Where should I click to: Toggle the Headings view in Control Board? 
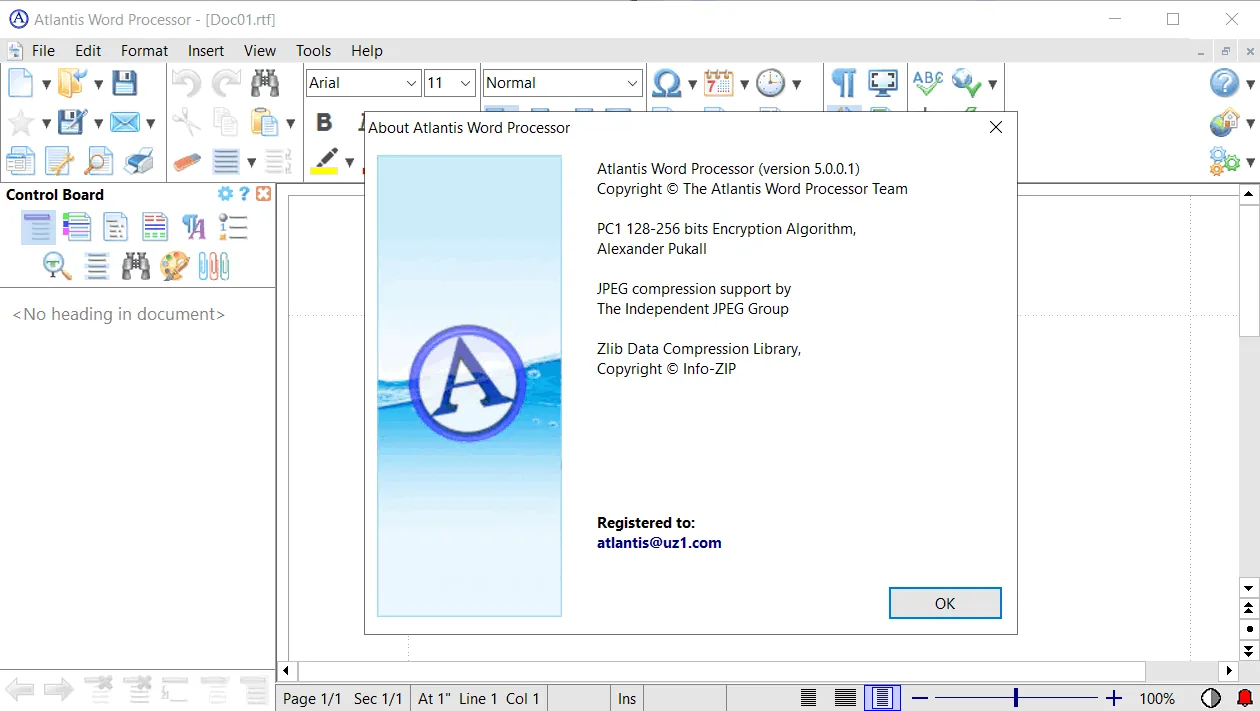(38, 228)
